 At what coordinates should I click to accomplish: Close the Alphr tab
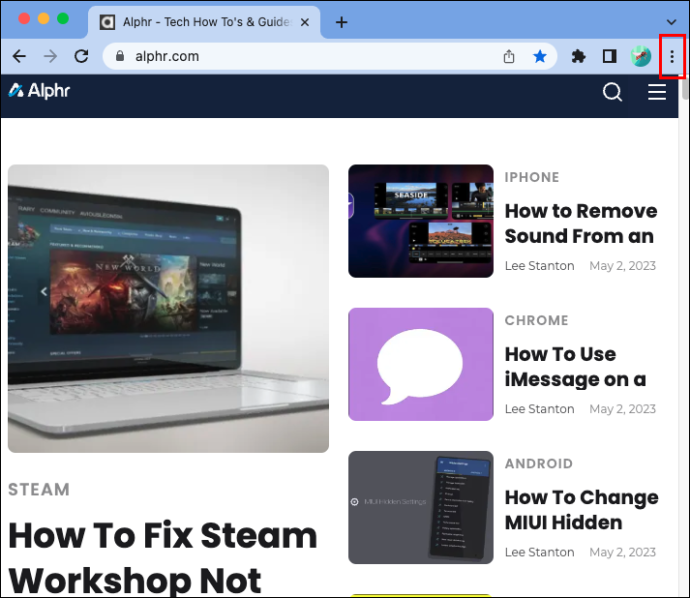click(305, 22)
